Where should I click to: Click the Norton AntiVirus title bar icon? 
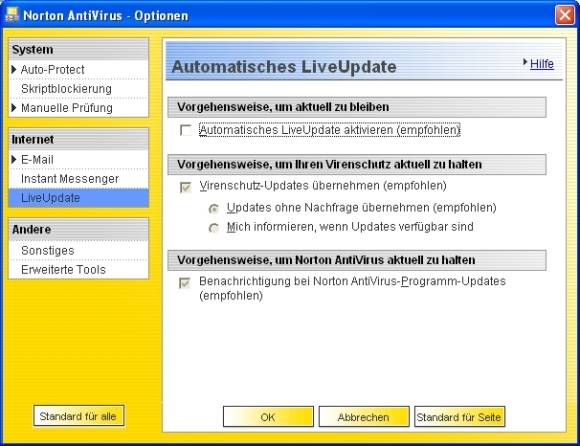point(12,15)
